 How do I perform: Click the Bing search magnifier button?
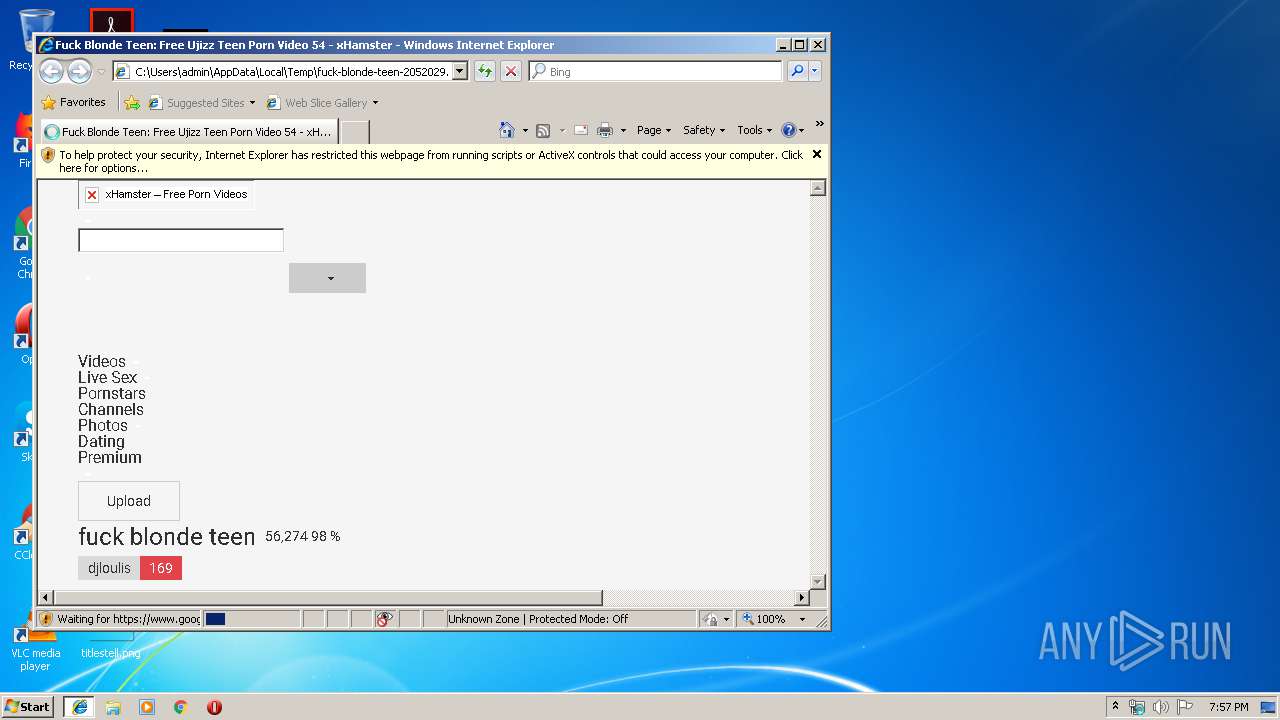click(797, 71)
